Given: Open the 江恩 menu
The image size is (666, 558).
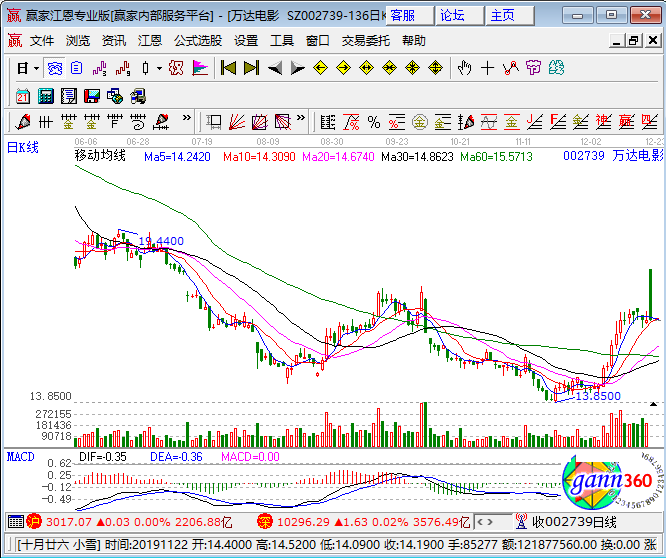Looking at the screenshot, I should pos(150,41).
